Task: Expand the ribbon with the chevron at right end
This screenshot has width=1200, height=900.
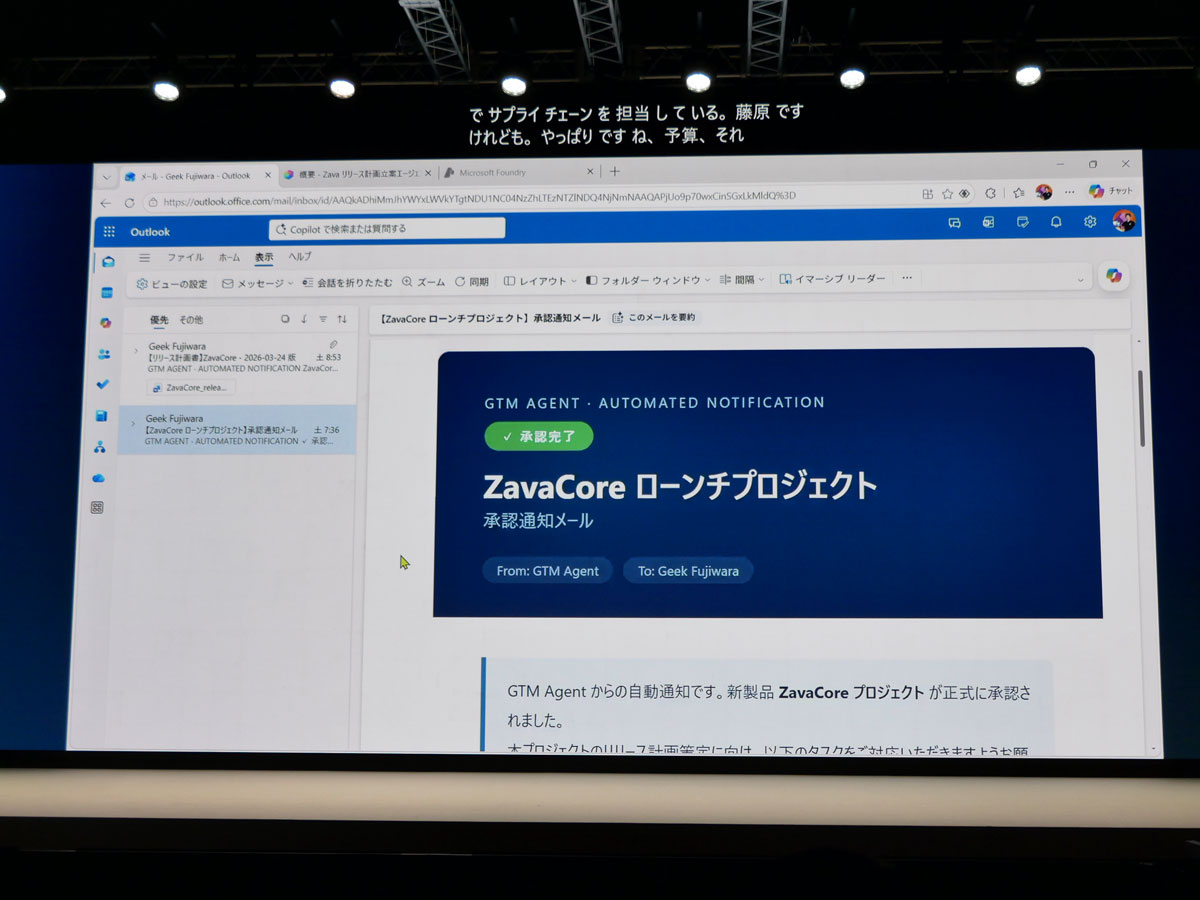Action: pyautogui.click(x=1080, y=281)
